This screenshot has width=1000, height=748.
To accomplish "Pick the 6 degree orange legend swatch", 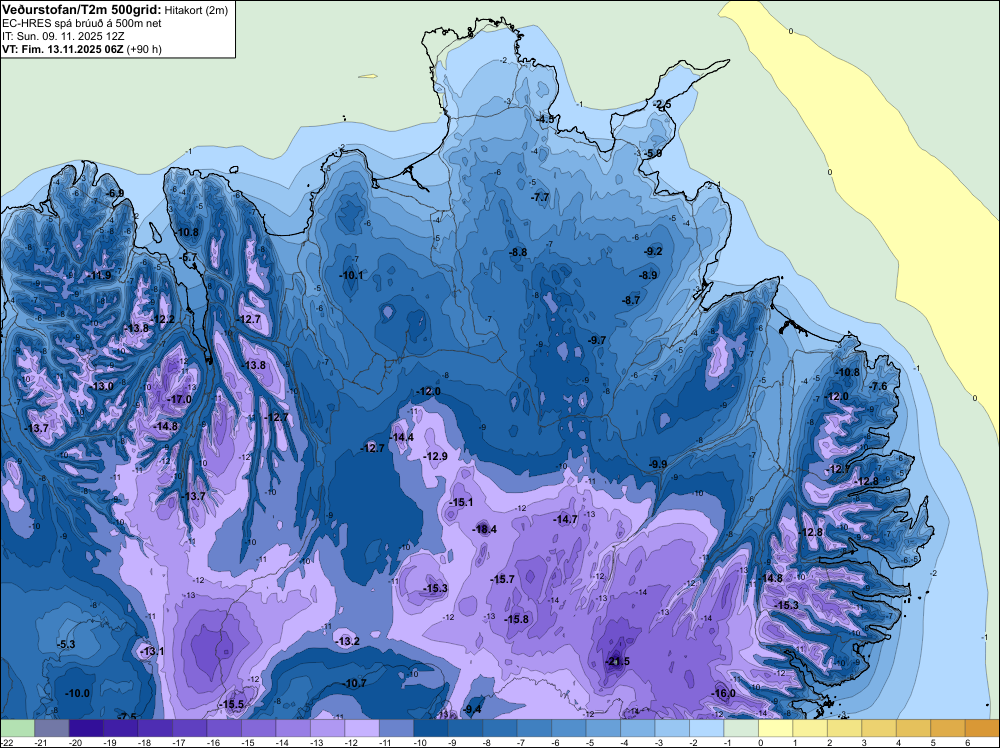I will point(982,728).
